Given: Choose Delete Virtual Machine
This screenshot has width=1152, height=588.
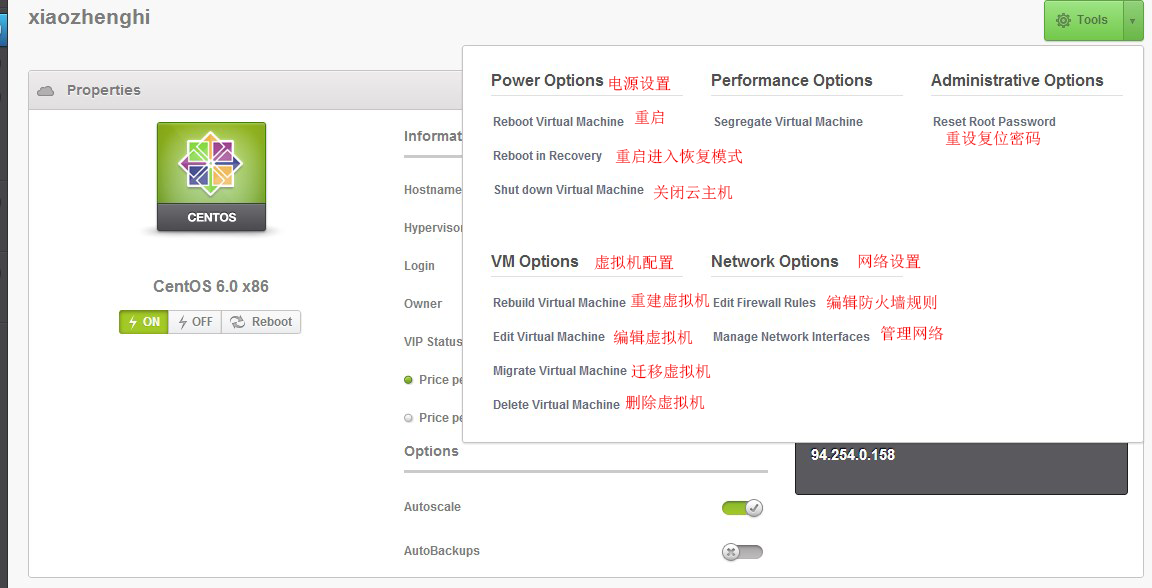Looking at the screenshot, I should point(556,405).
